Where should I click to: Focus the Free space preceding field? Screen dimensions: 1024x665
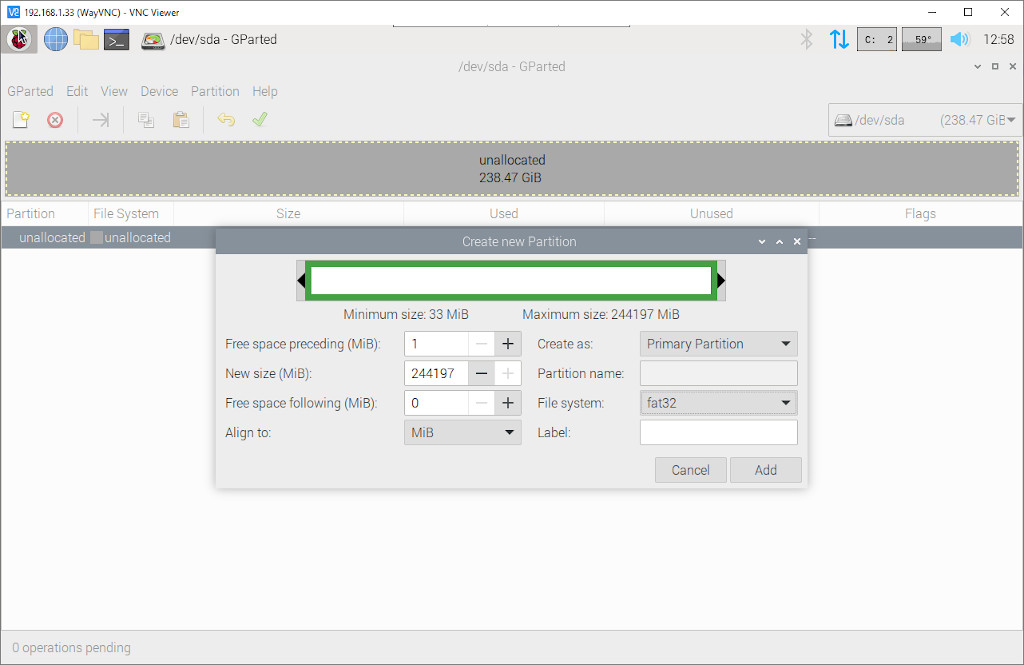coord(436,344)
